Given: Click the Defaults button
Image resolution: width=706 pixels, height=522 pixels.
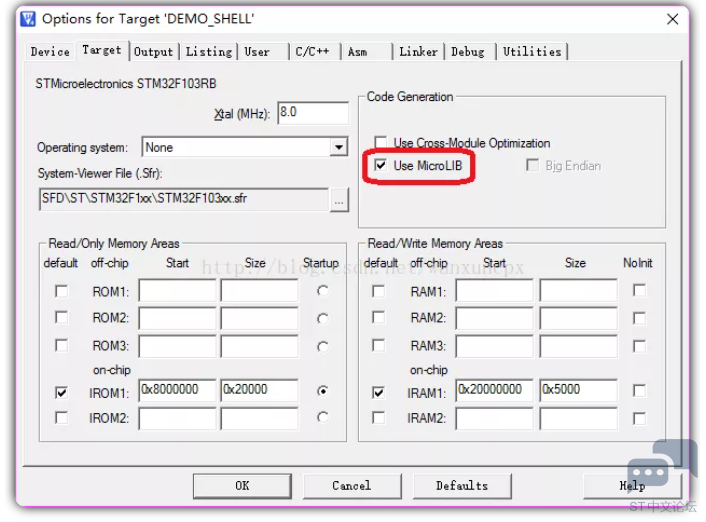Looking at the screenshot, I should pyautogui.click(x=462, y=486).
